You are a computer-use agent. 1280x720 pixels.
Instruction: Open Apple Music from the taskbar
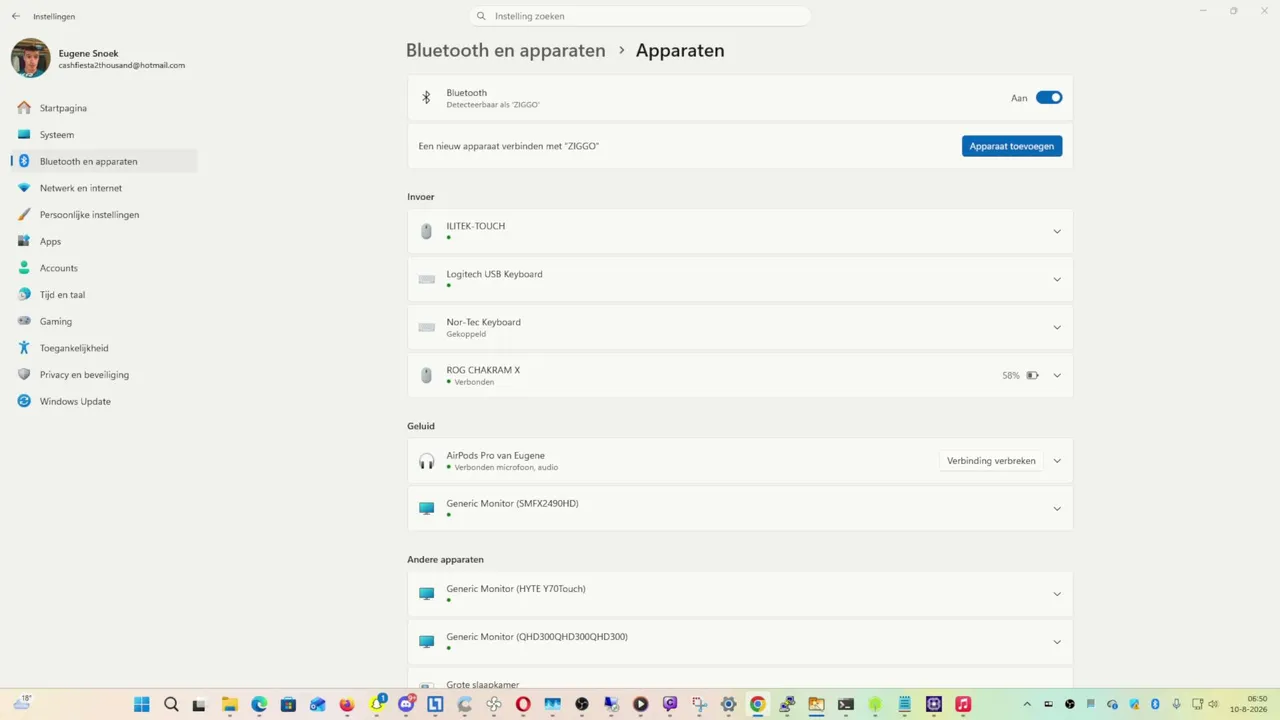tap(963, 704)
